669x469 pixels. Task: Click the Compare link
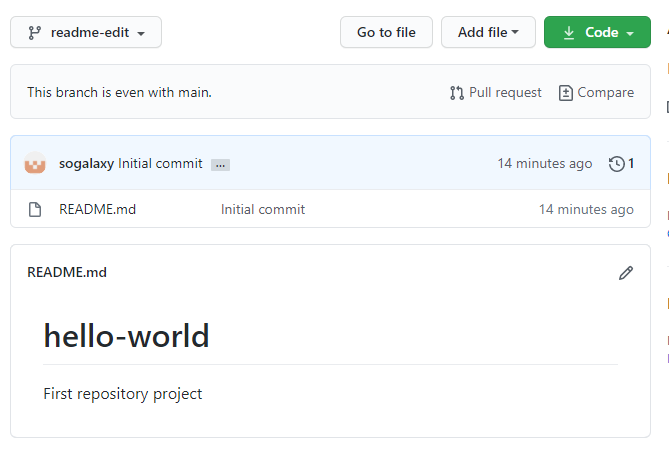(596, 92)
